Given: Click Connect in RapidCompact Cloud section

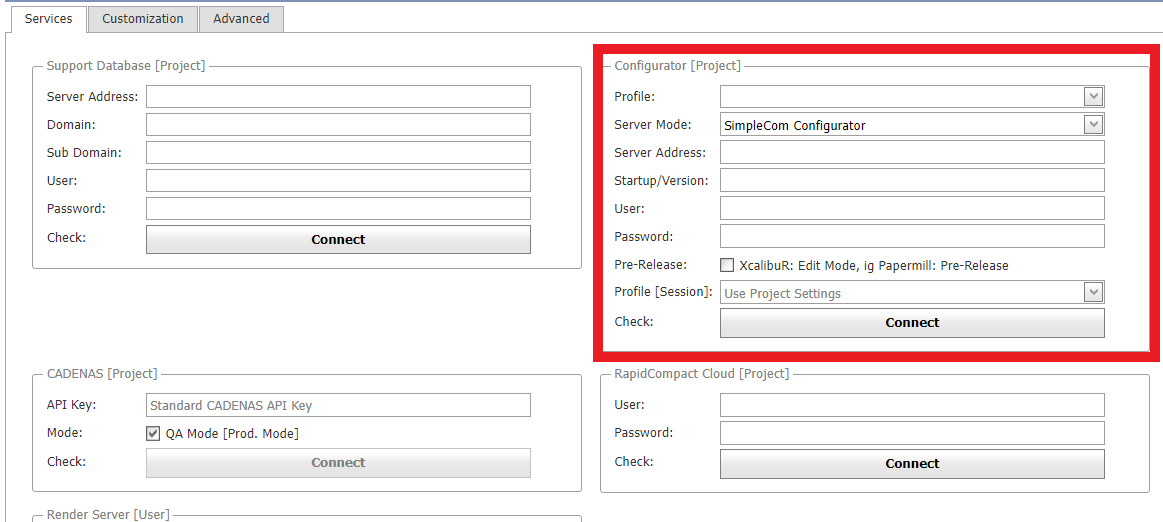Looking at the screenshot, I should [x=912, y=464].
